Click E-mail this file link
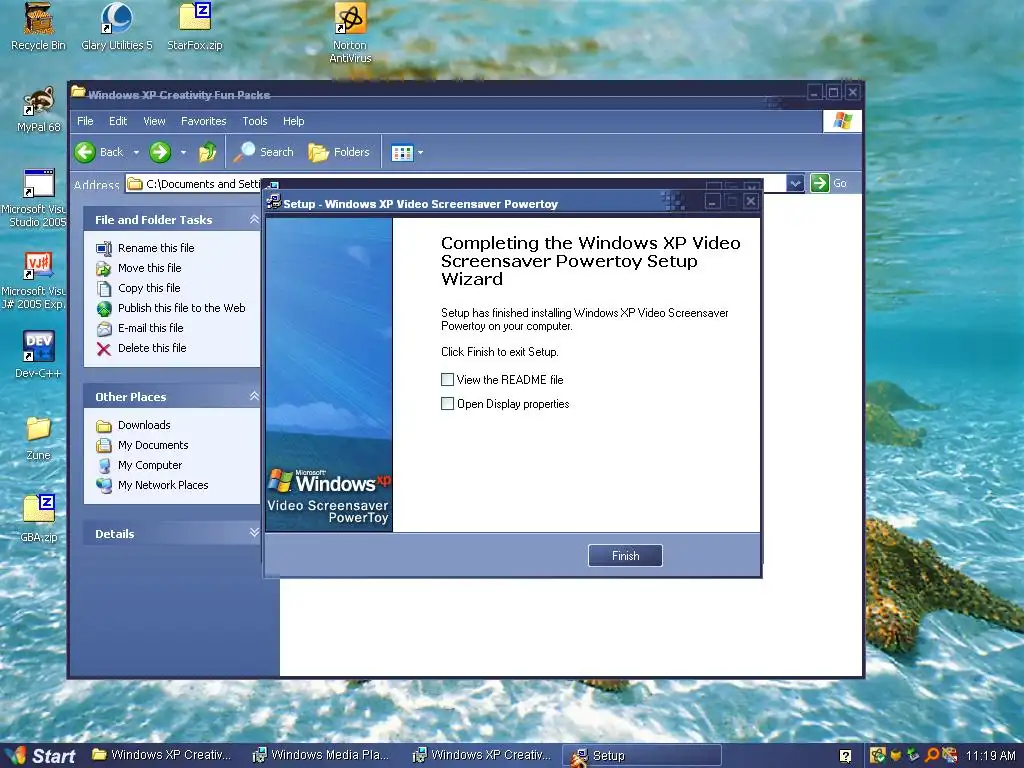The height and width of the screenshot is (768, 1024). click(150, 328)
